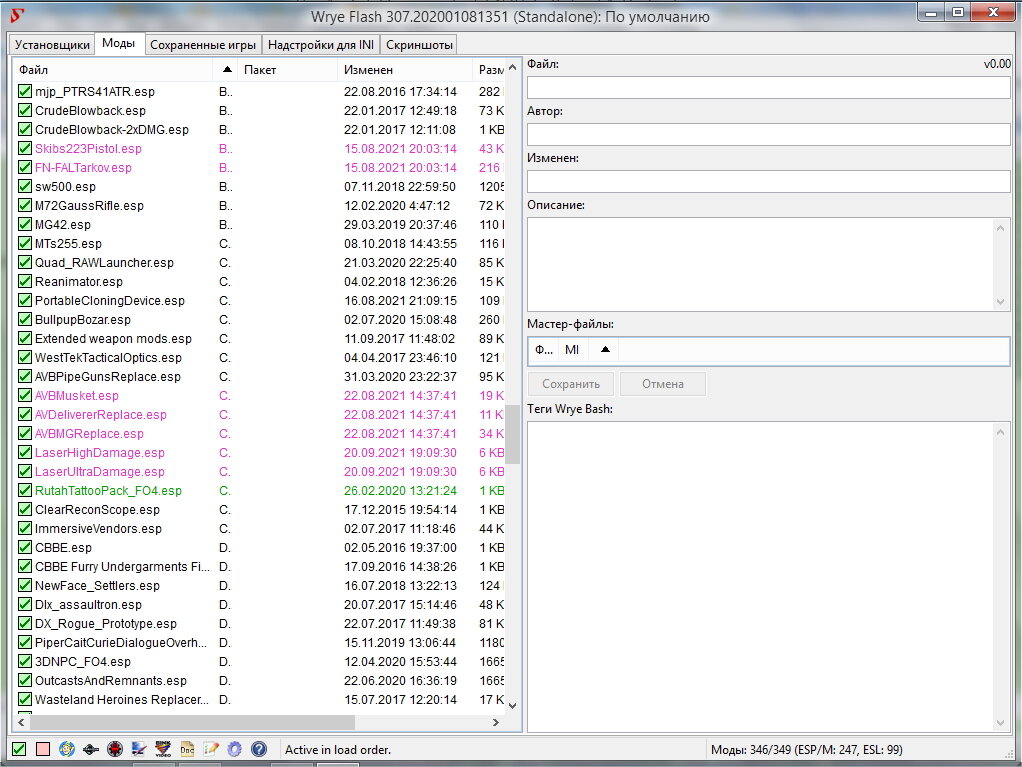This screenshot has width=1022, height=767.
Task: Click the Bink Video icon in status bar
Action: coord(163,749)
